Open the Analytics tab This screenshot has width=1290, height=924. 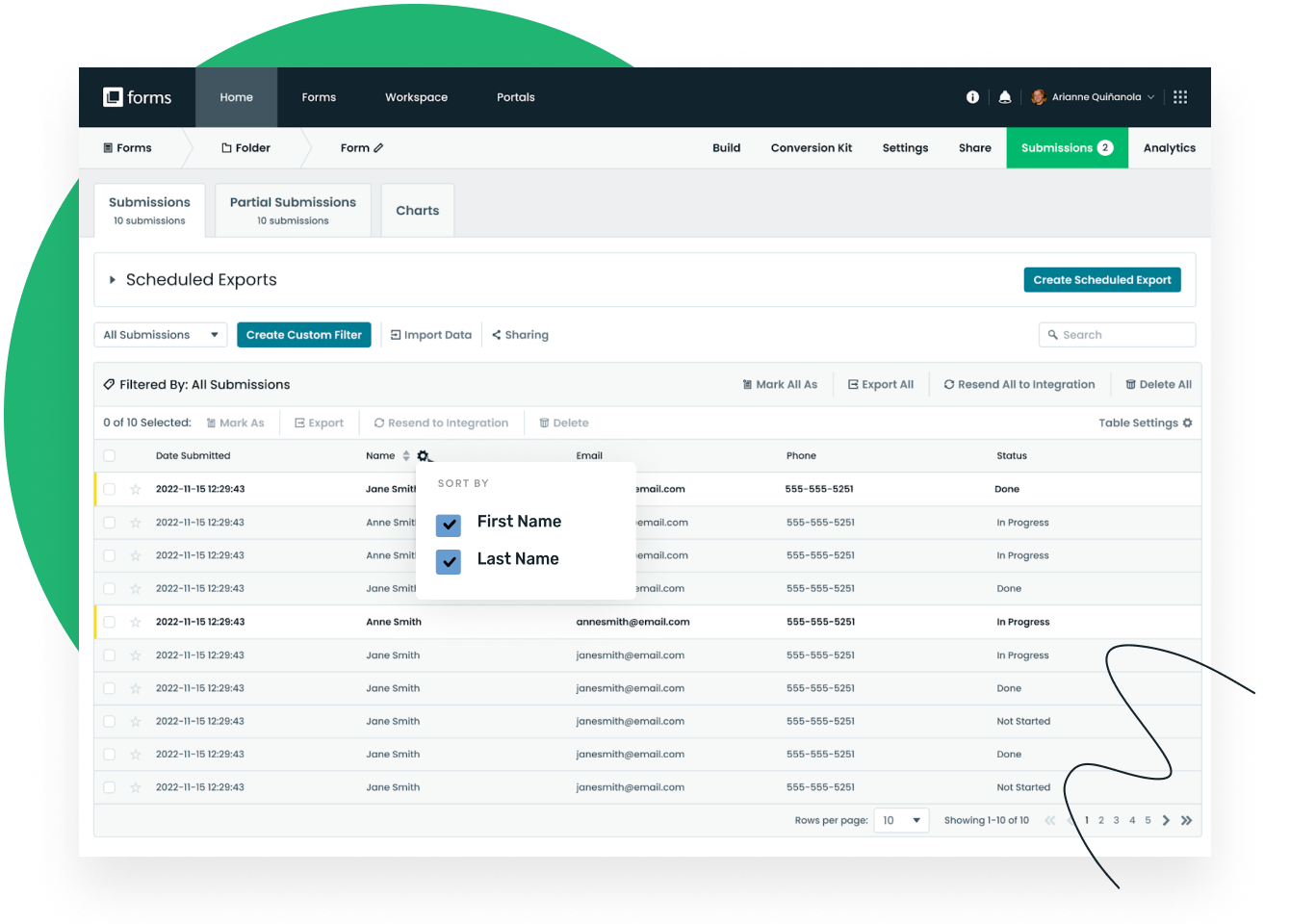point(1169,147)
